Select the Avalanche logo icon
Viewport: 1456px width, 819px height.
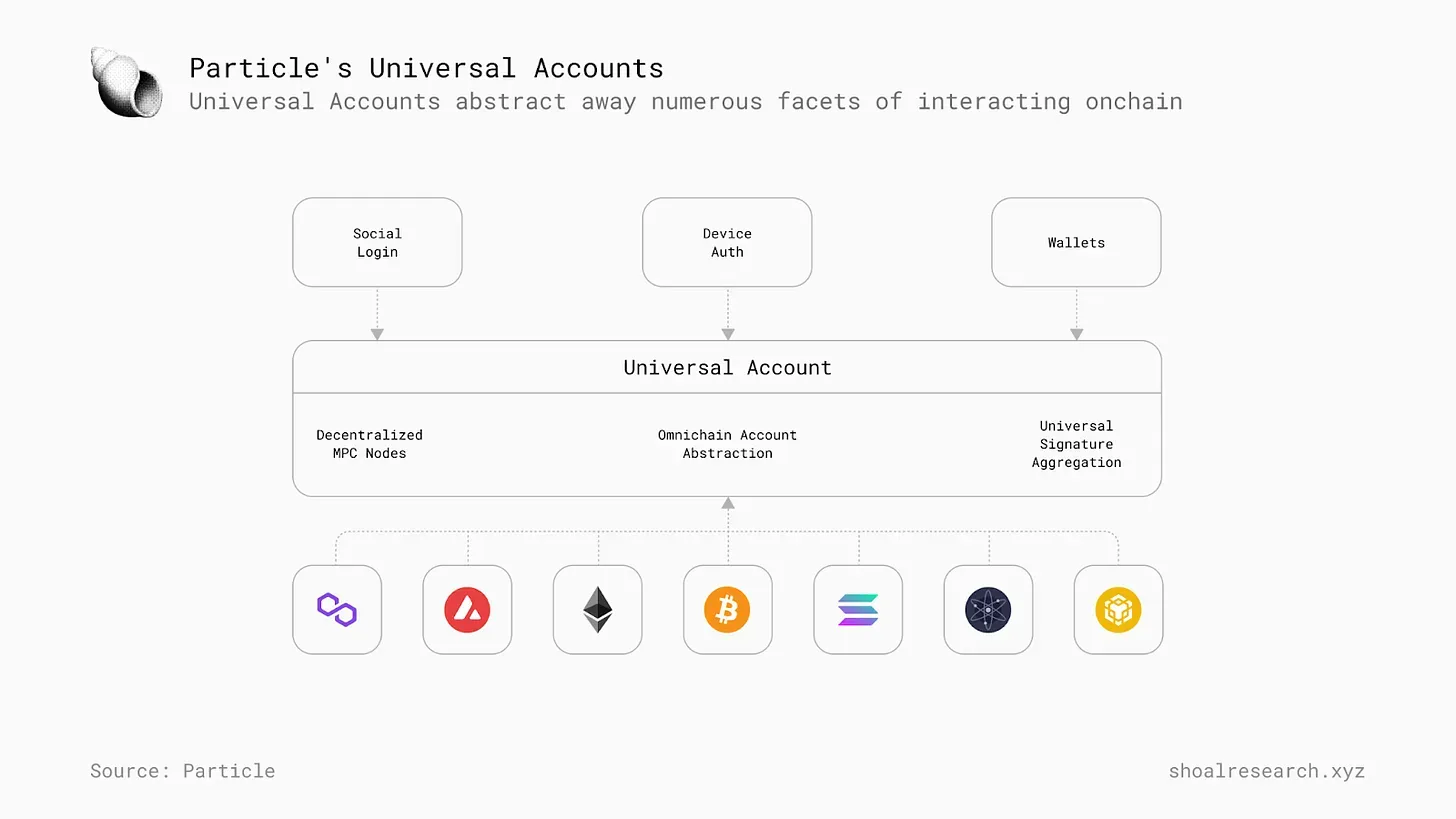click(x=467, y=609)
